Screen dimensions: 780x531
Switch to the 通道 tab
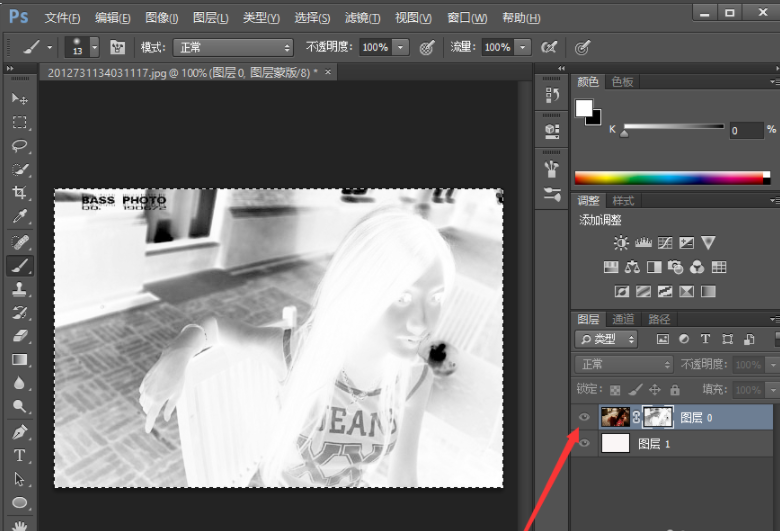[x=623, y=319]
